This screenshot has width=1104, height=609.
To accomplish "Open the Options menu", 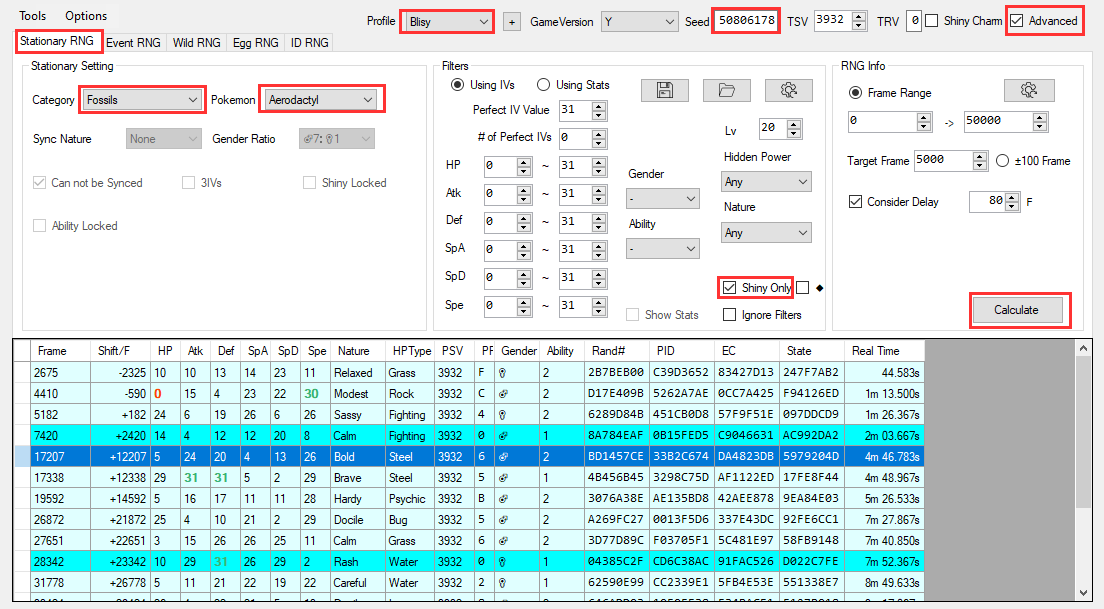I will click(x=86, y=15).
